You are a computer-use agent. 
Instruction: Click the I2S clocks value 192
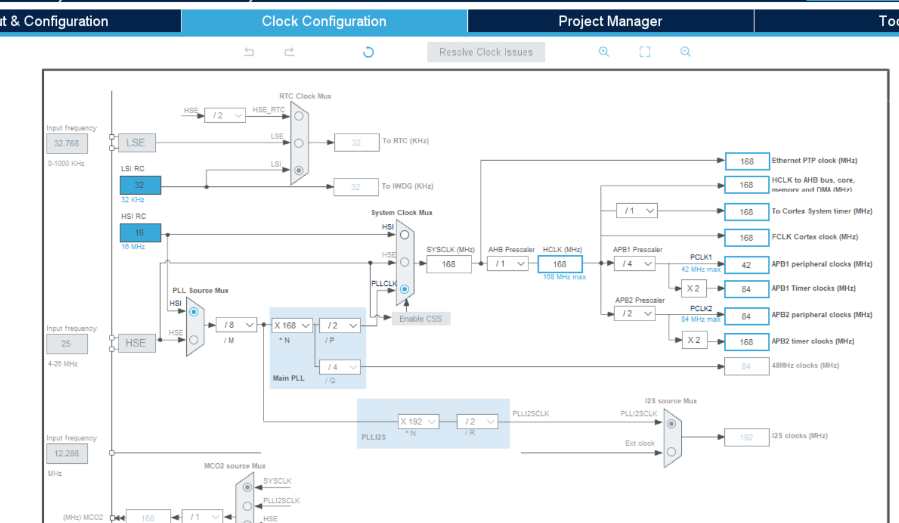[747, 438]
